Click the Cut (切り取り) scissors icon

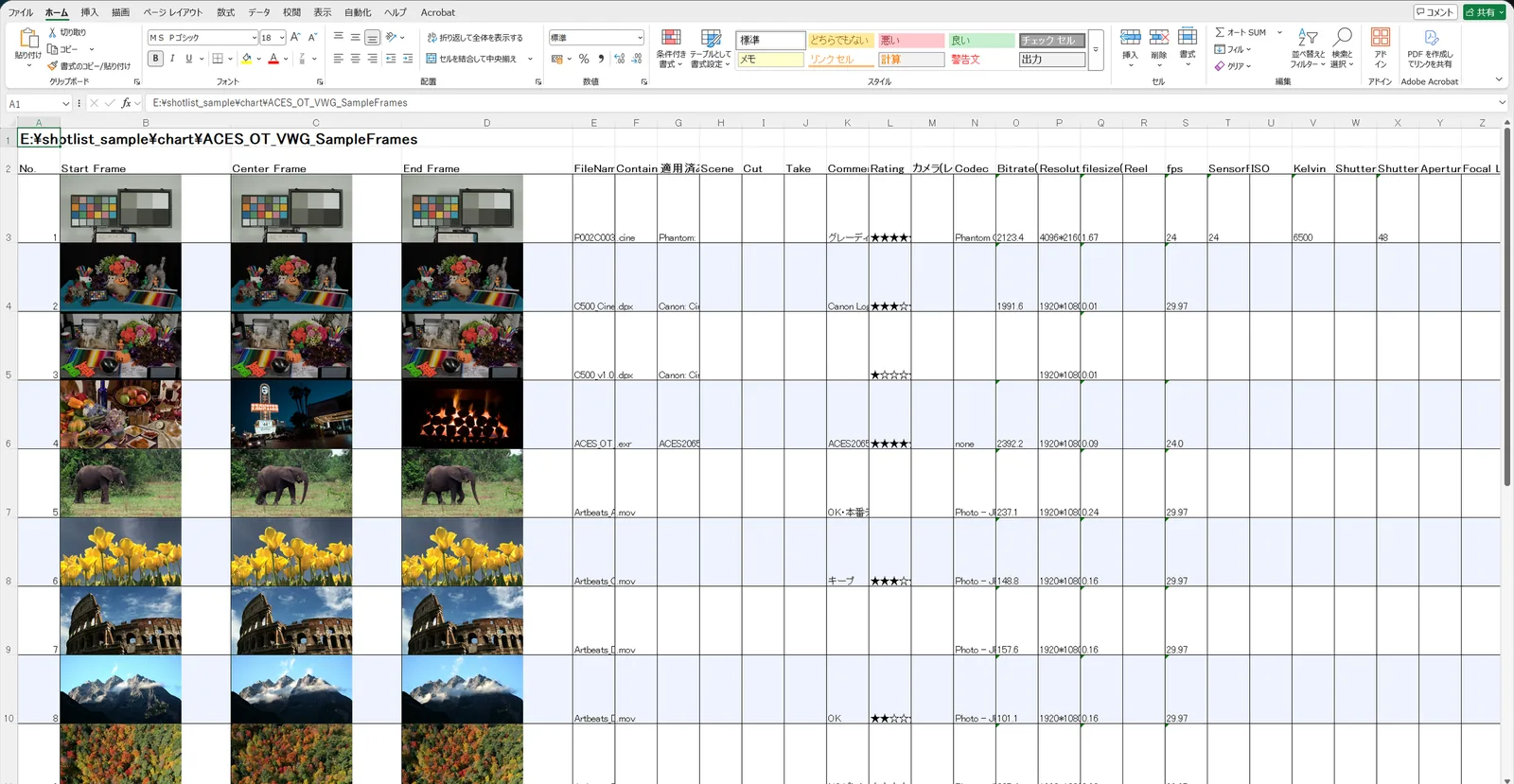click(x=53, y=32)
